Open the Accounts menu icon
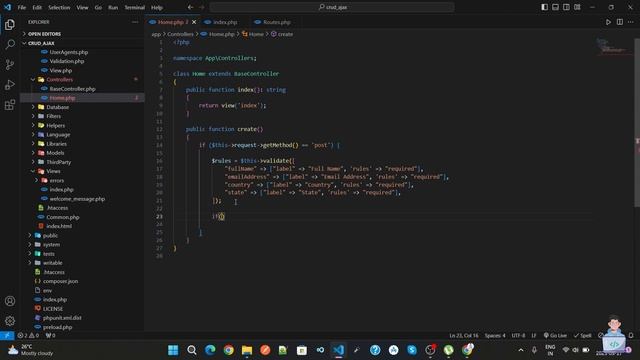This screenshot has width=640, height=360. tap(10, 301)
